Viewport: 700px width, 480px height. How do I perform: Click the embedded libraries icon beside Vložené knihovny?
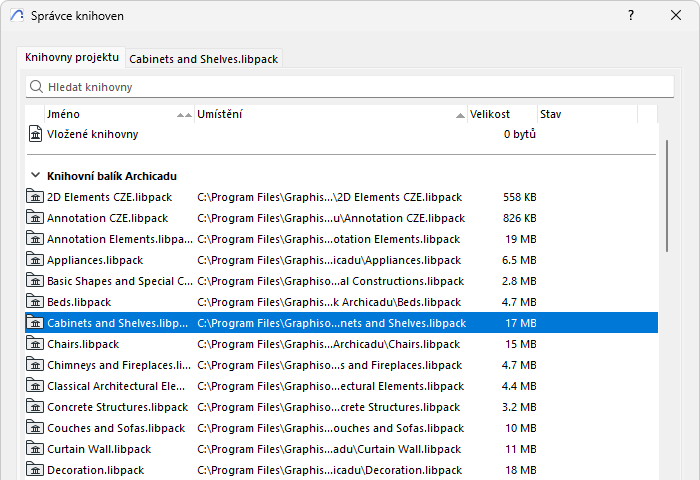pyautogui.click(x=35, y=134)
